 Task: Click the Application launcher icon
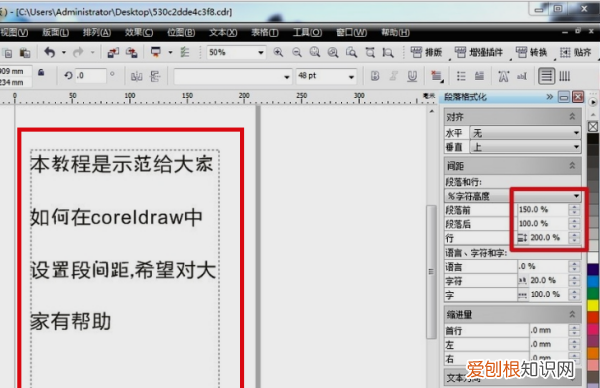click(x=156, y=52)
